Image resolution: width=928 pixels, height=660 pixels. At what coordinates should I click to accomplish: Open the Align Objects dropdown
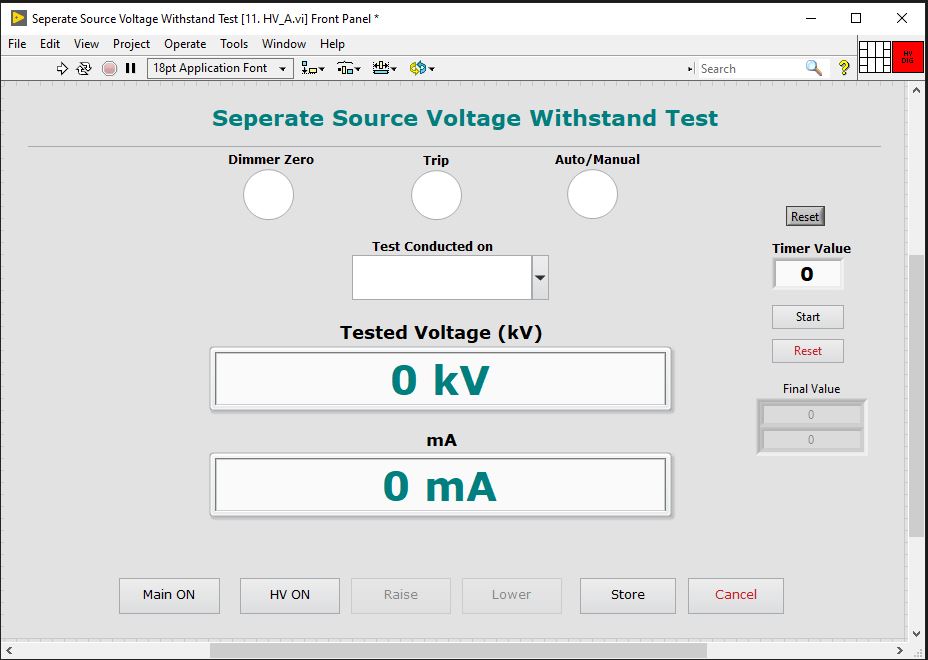tap(313, 69)
